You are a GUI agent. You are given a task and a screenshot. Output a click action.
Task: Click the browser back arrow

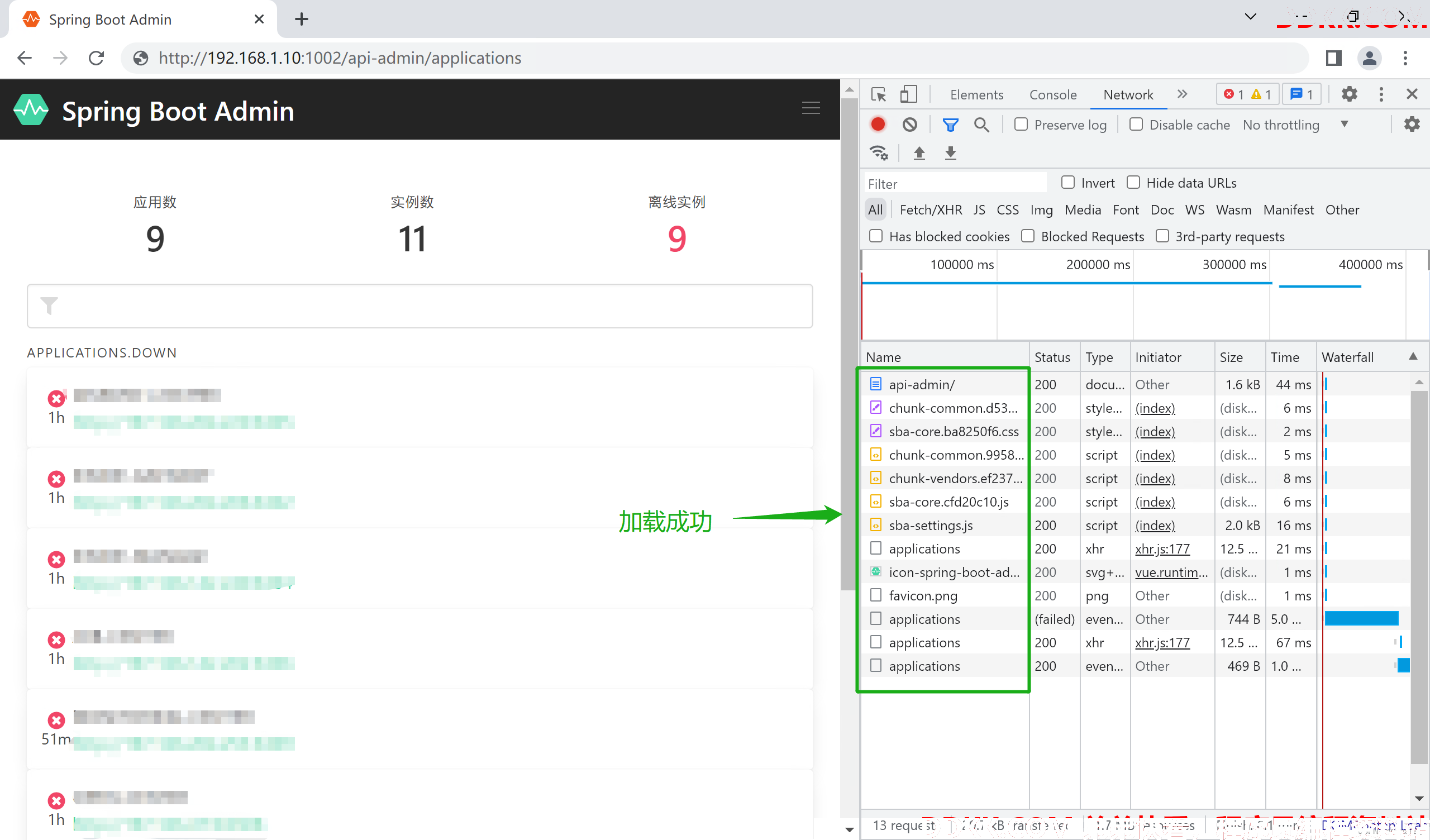point(25,58)
